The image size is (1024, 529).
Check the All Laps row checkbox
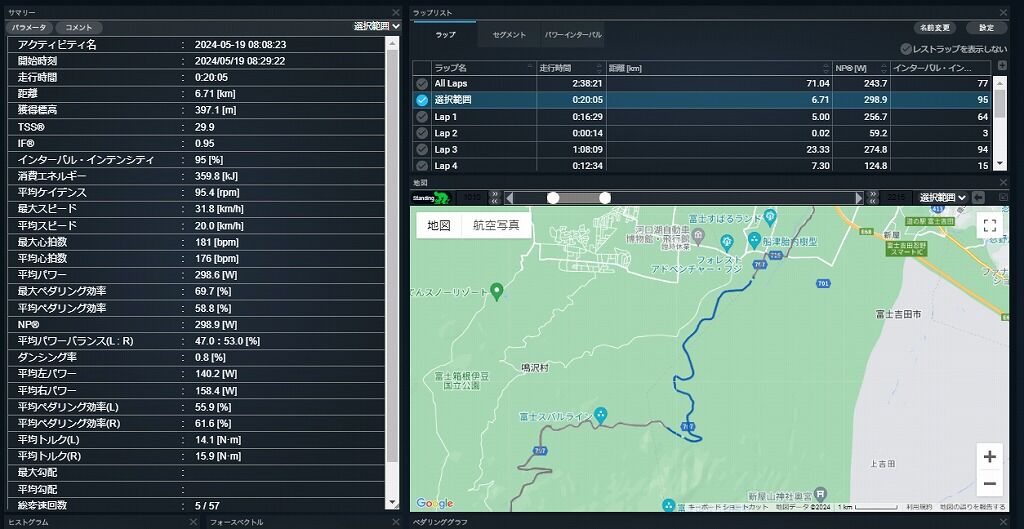422,84
